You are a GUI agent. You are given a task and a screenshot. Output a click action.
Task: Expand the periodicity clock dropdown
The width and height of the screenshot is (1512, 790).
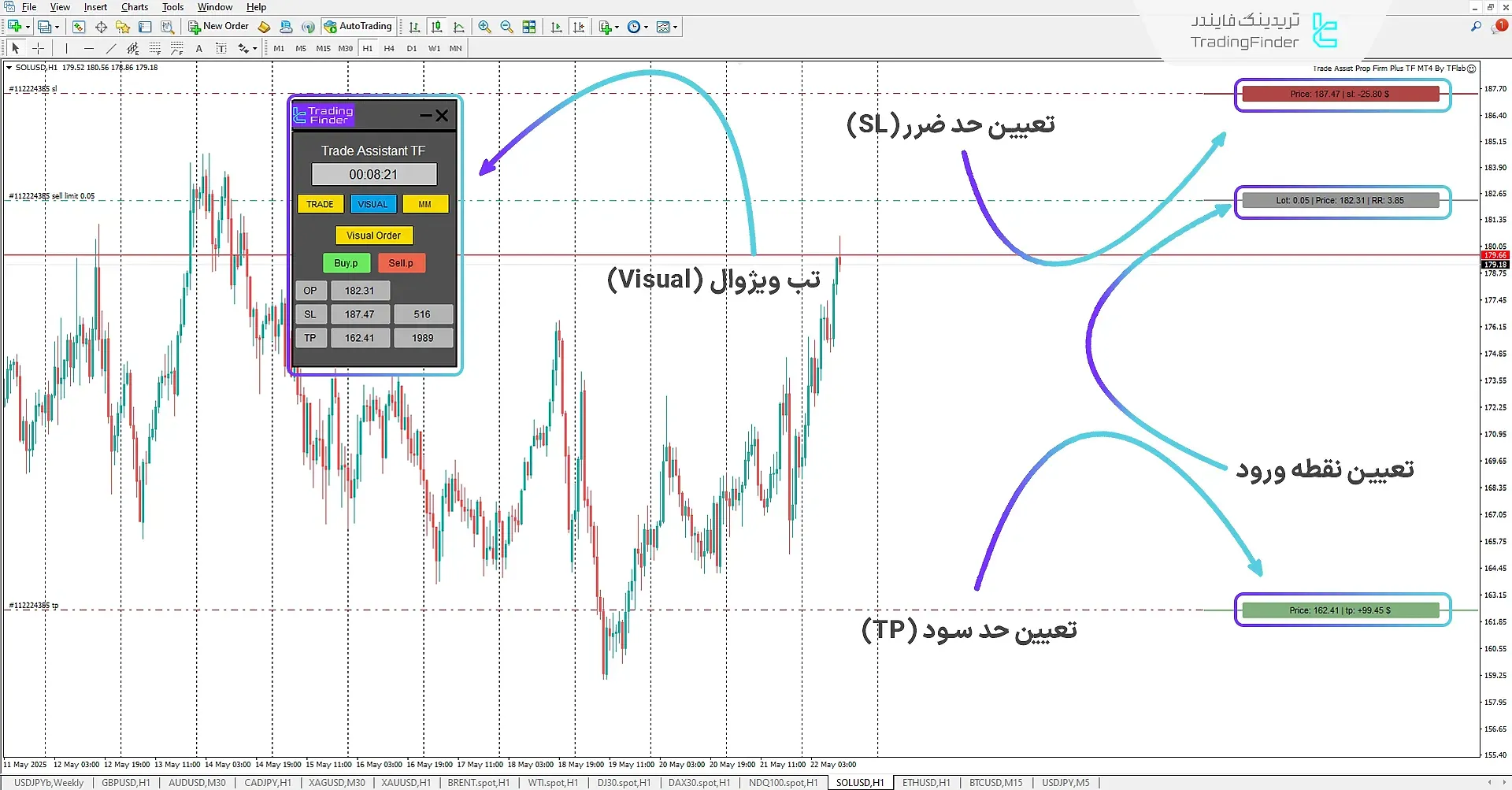637,27
